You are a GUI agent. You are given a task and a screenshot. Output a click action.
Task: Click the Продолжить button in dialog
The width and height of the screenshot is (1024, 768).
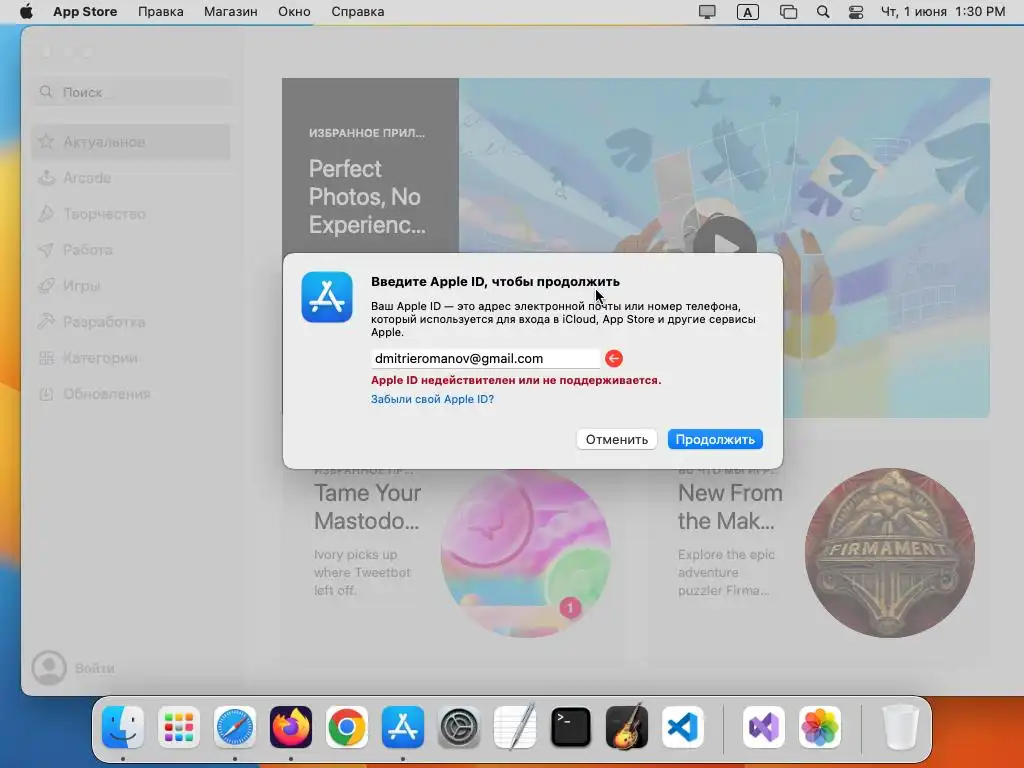point(715,440)
